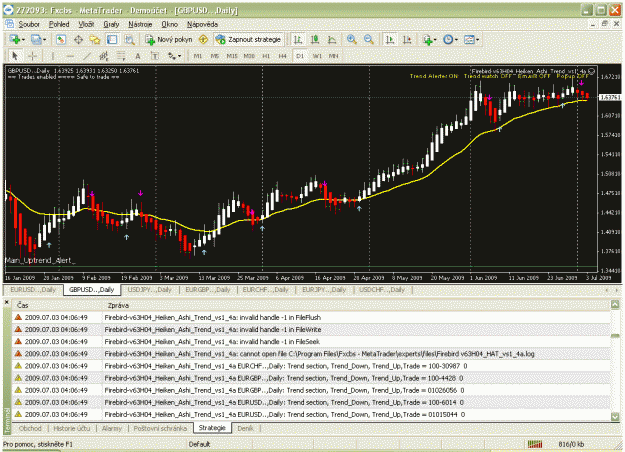
Task: Expand the periodicity clock dropdown
Action: click(x=451, y=39)
